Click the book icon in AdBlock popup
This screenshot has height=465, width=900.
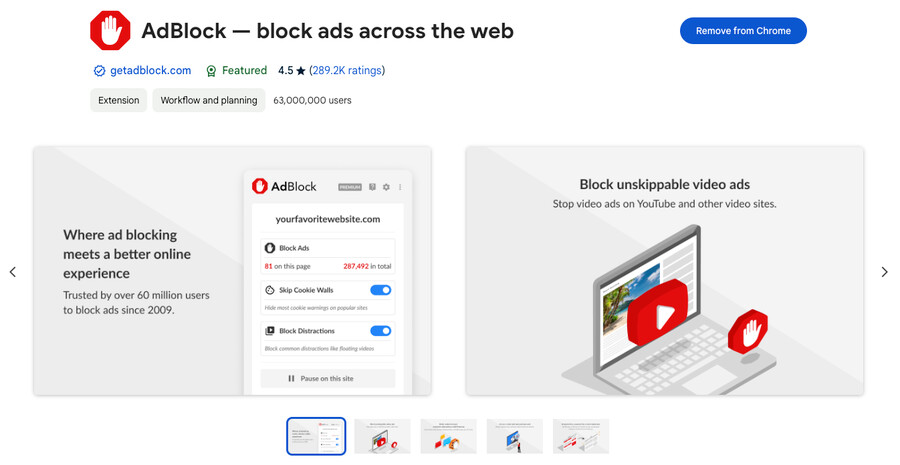372,187
